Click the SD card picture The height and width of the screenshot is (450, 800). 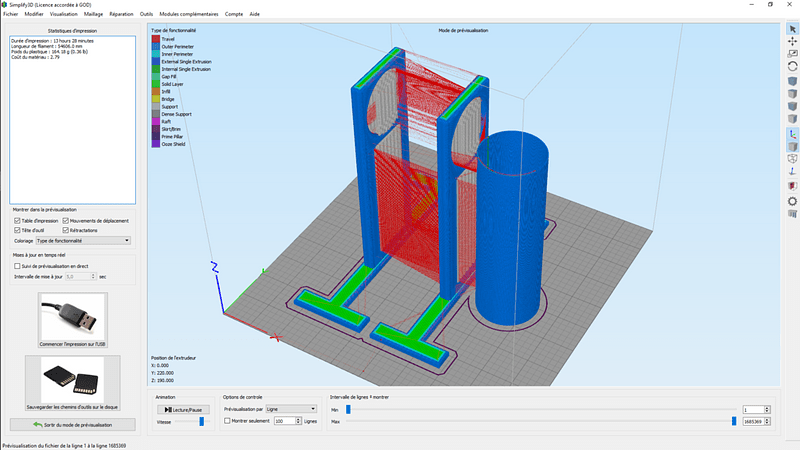point(72,380)
